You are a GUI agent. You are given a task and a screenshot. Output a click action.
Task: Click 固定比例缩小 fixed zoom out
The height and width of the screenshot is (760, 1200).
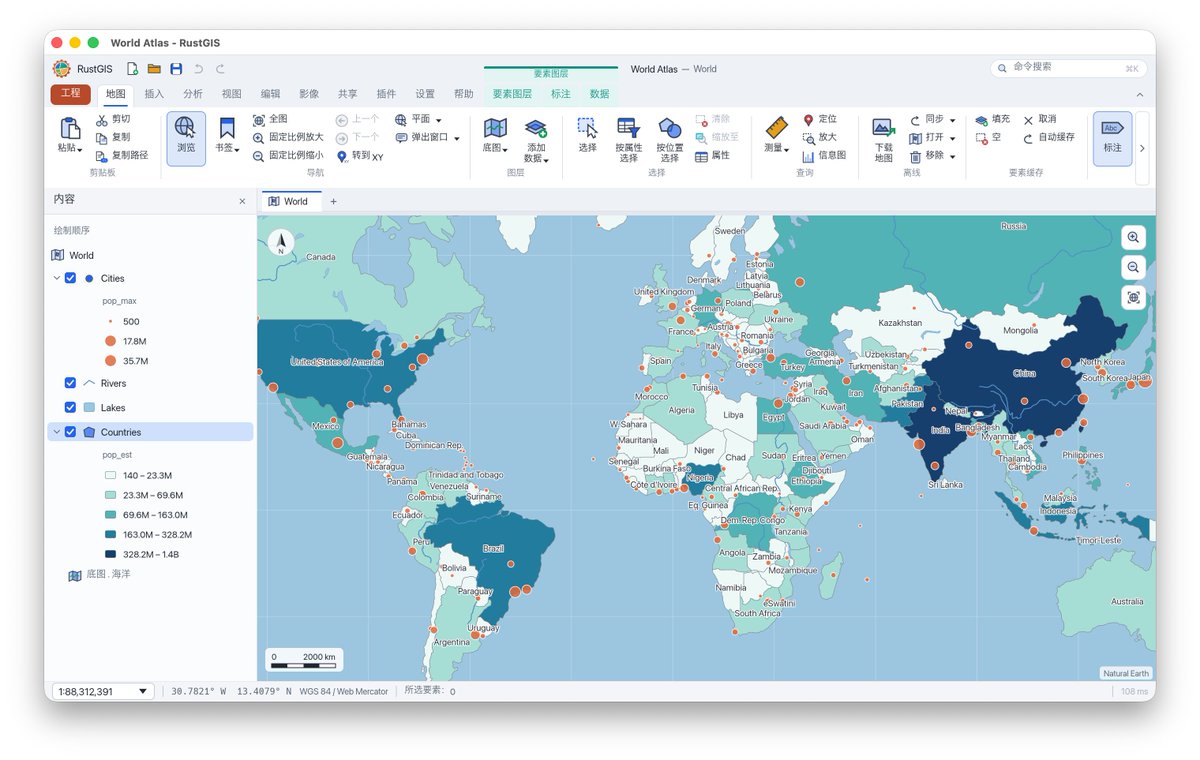pos(288,155)
